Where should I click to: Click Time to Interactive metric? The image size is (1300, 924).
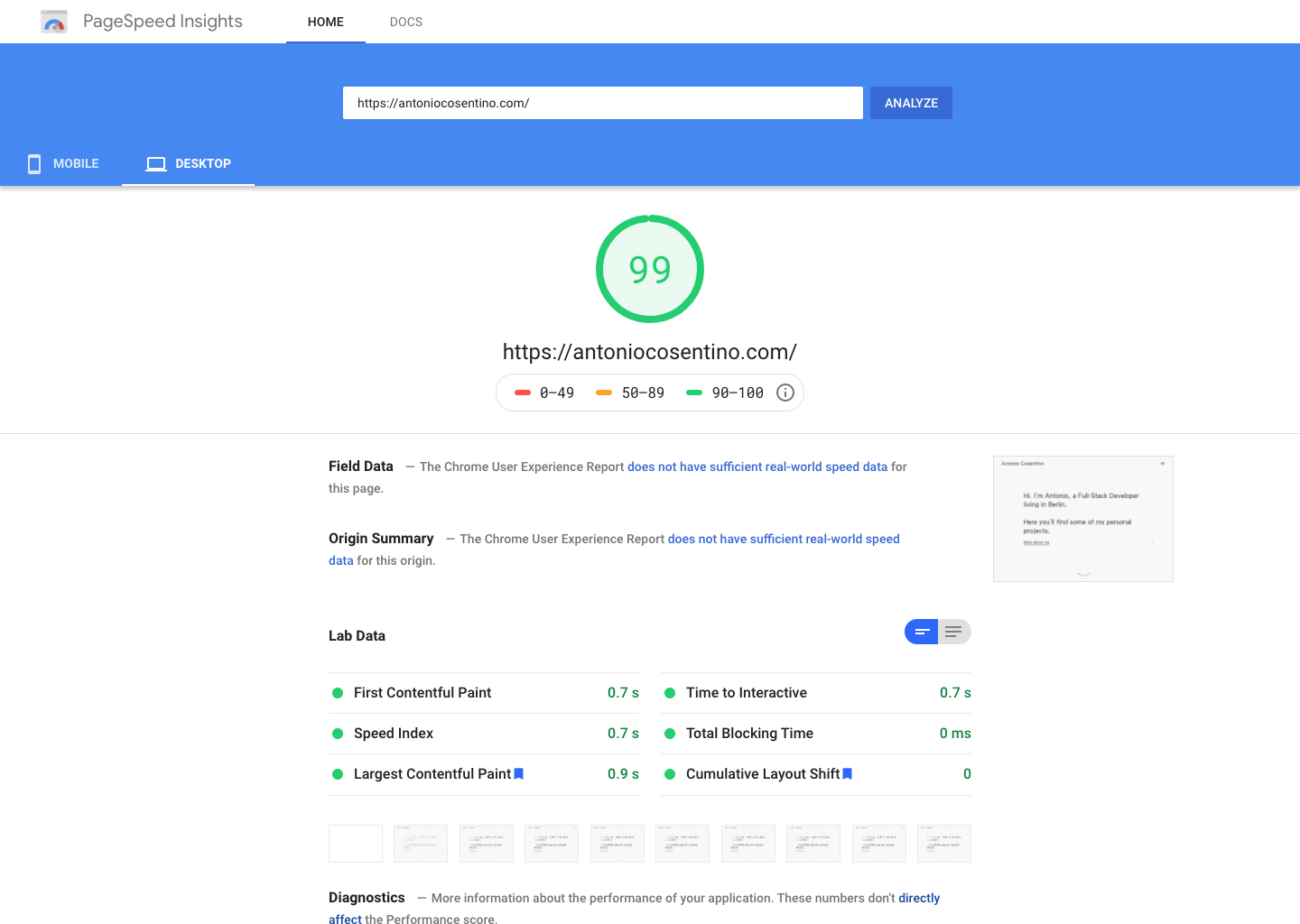coord(816,693)
